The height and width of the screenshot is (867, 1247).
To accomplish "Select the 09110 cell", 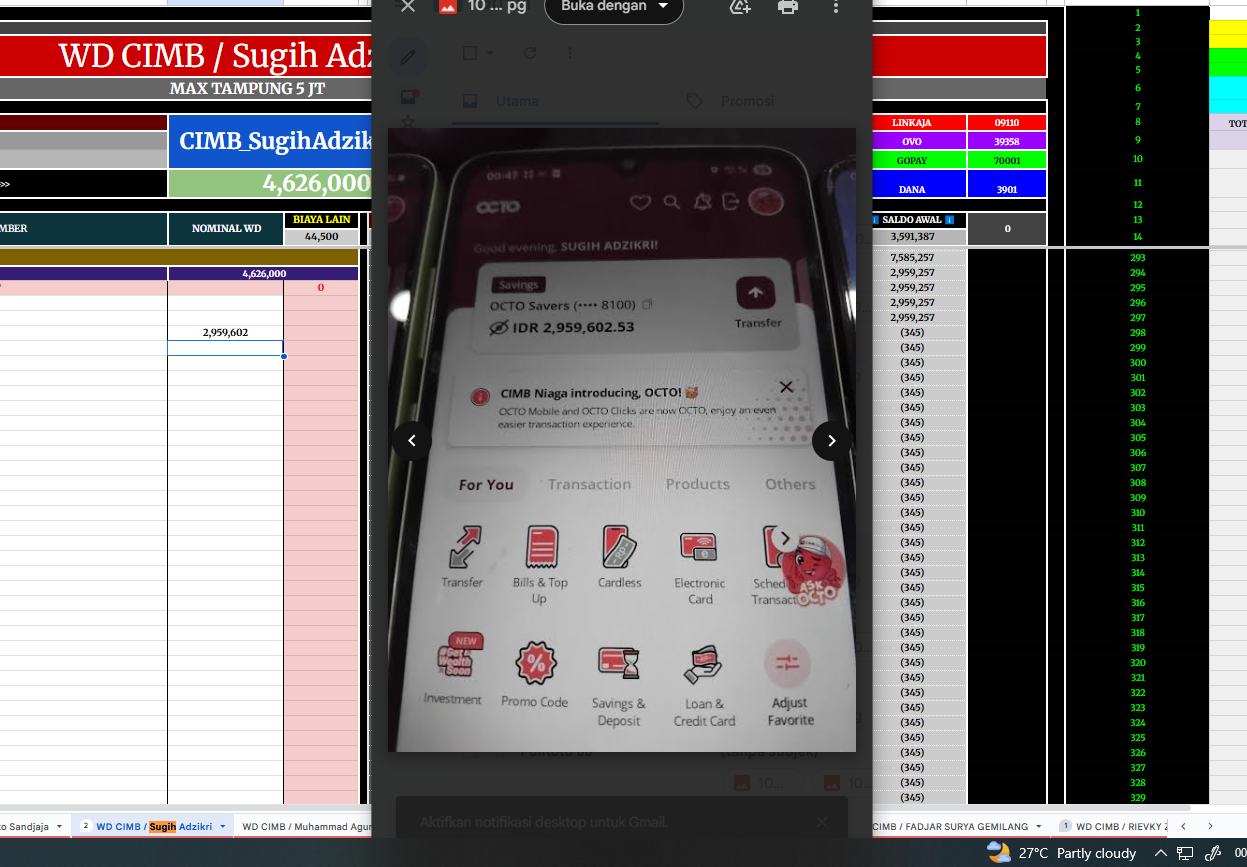I will tap(1007, 122).
